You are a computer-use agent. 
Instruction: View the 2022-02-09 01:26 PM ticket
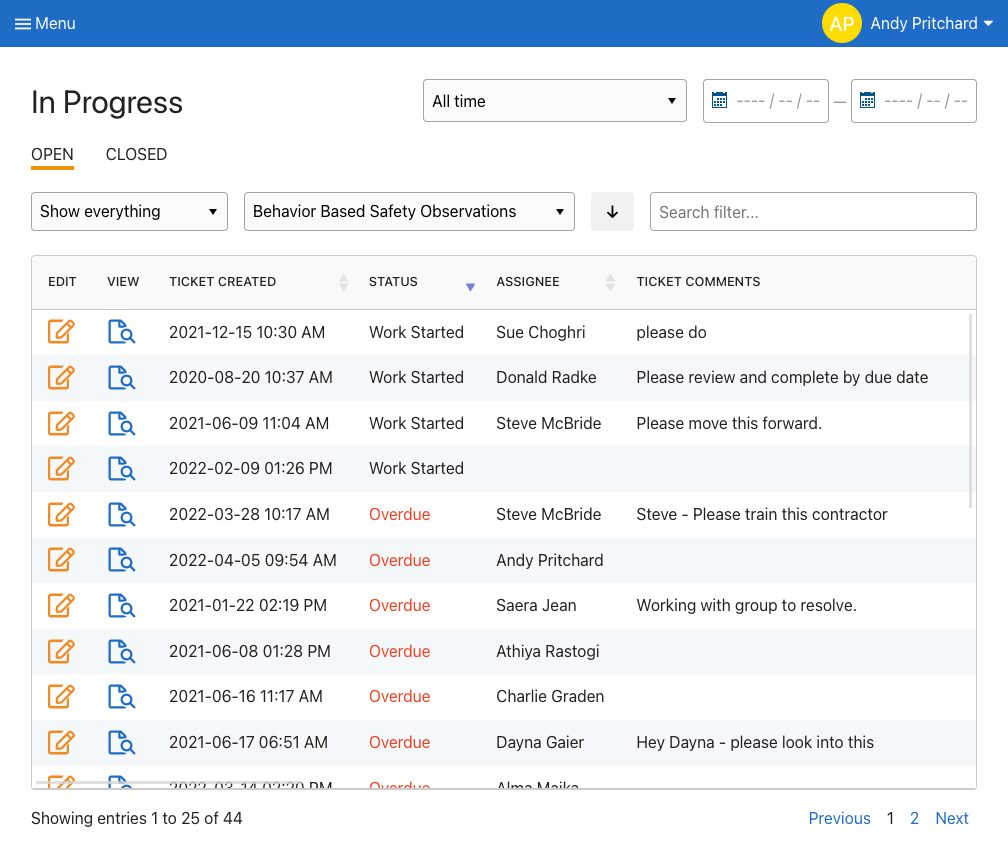point(122,468)
